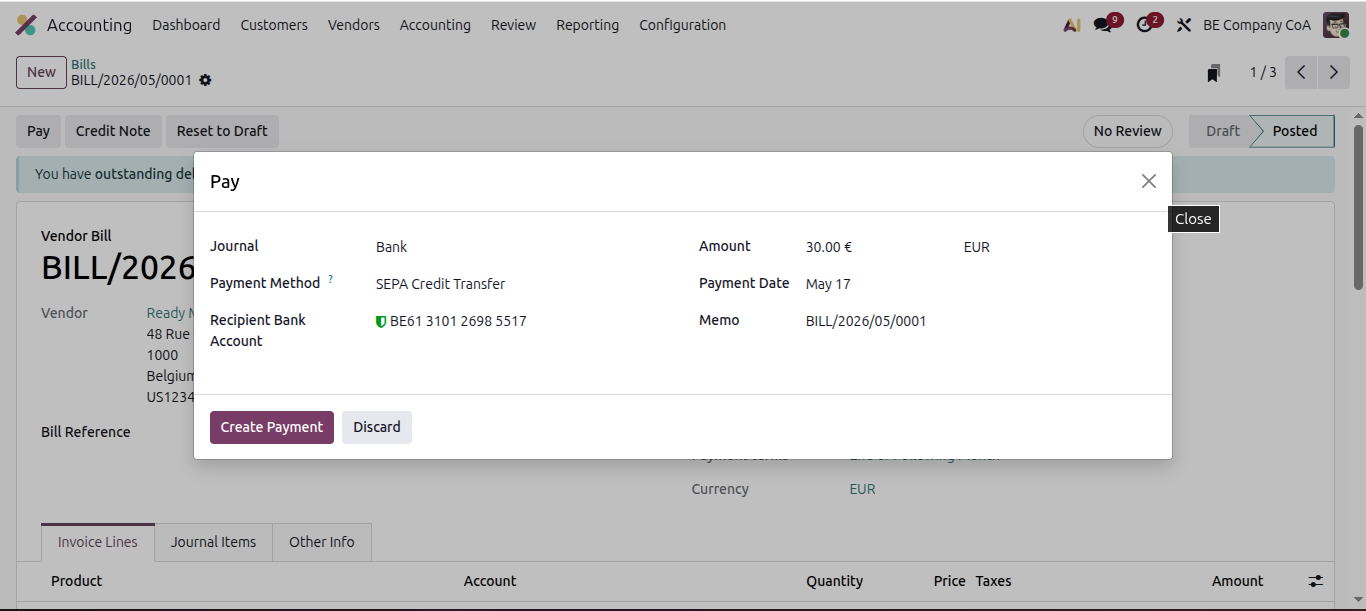The height and width of the screenshot is (611, 1366).
Task: Click the Pay dialog title
Action: coord(225,182)
